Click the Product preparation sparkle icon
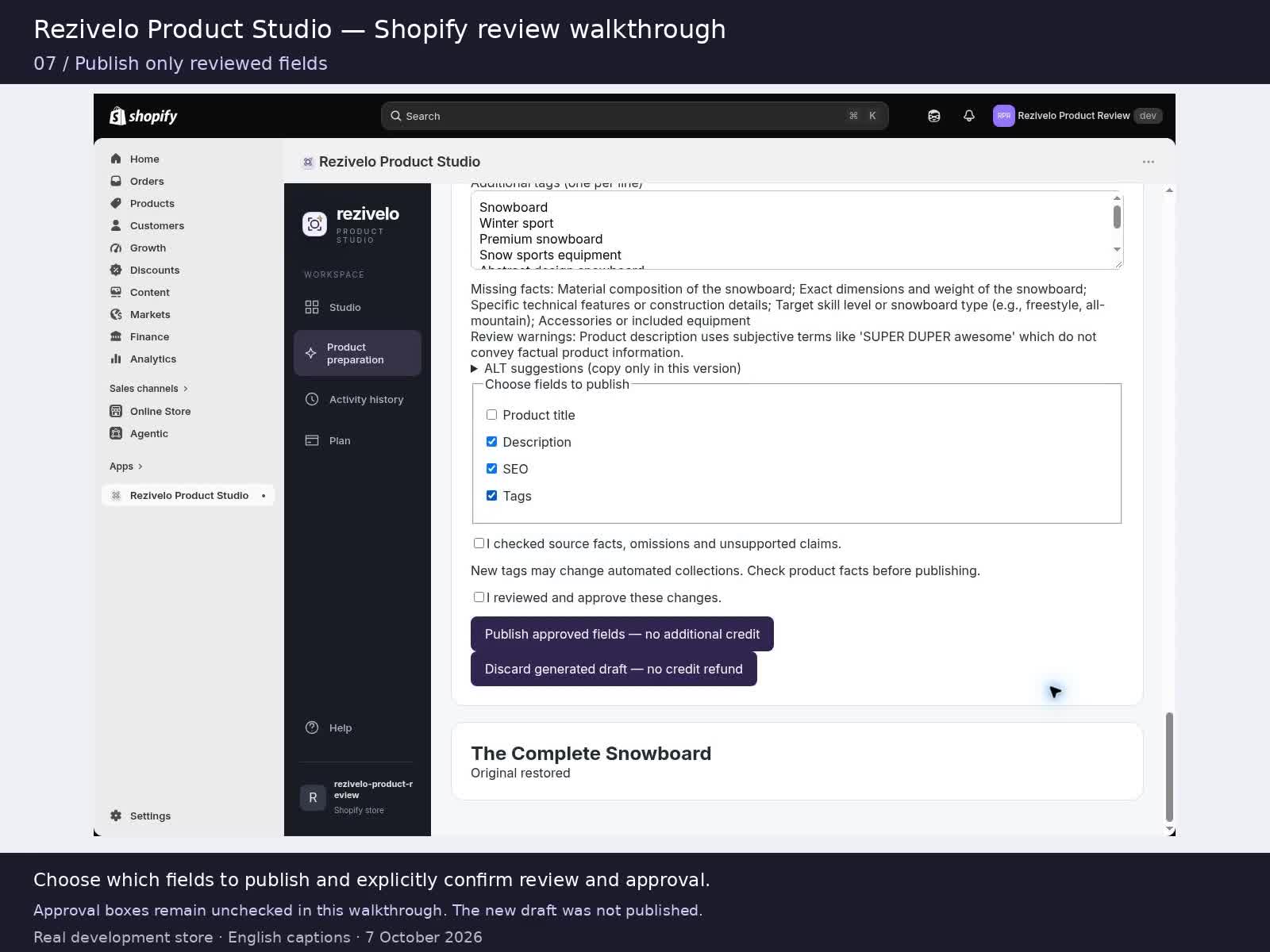The width and height of the screenshot is (1270, 952). pyautogui.click(x=311, y=353)
